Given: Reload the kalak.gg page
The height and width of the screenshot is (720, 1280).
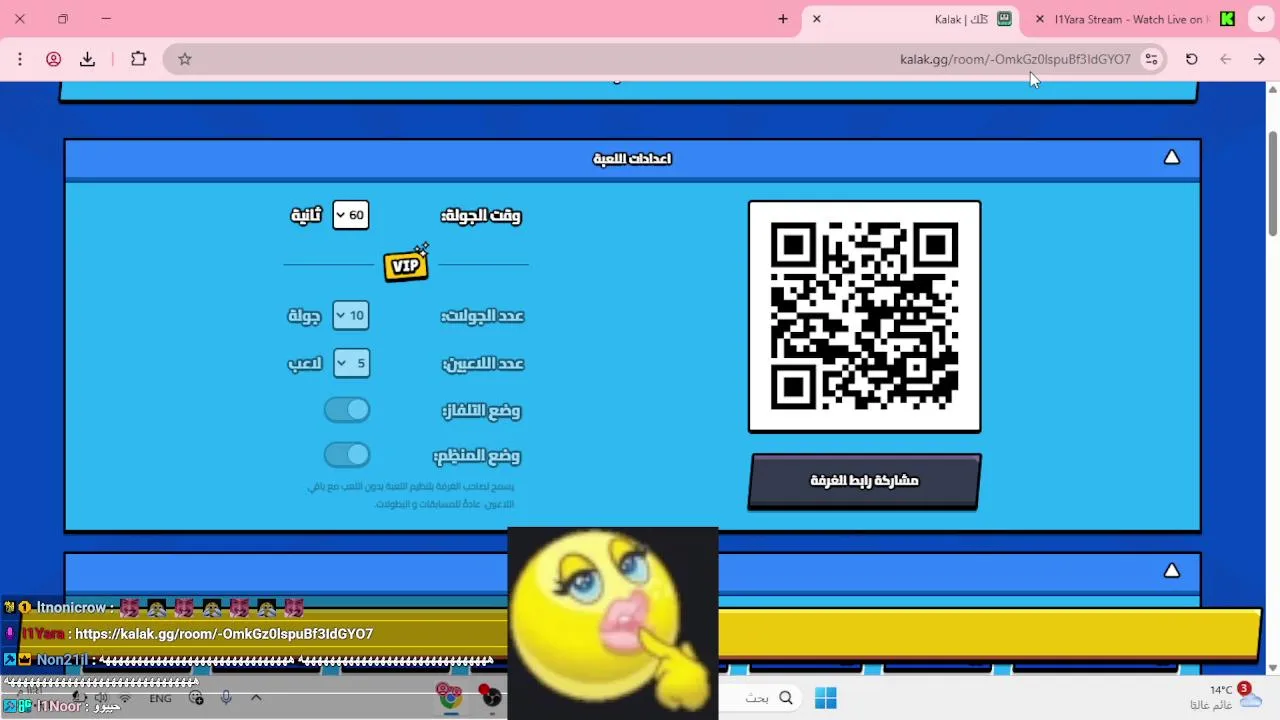Looking at the screenshot, I should [x=1192, y=59].
